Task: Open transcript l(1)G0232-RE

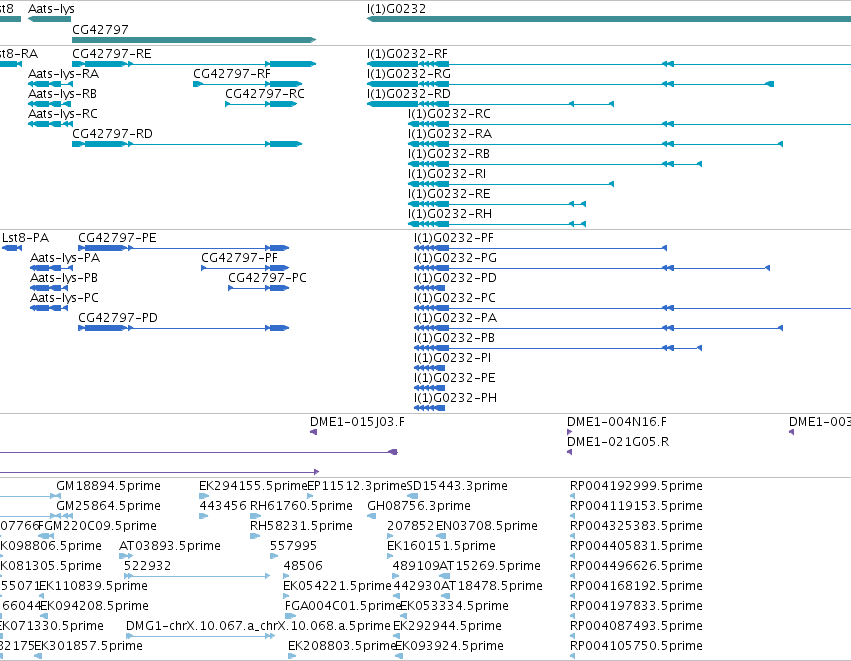Action: (x=449, y=194)
